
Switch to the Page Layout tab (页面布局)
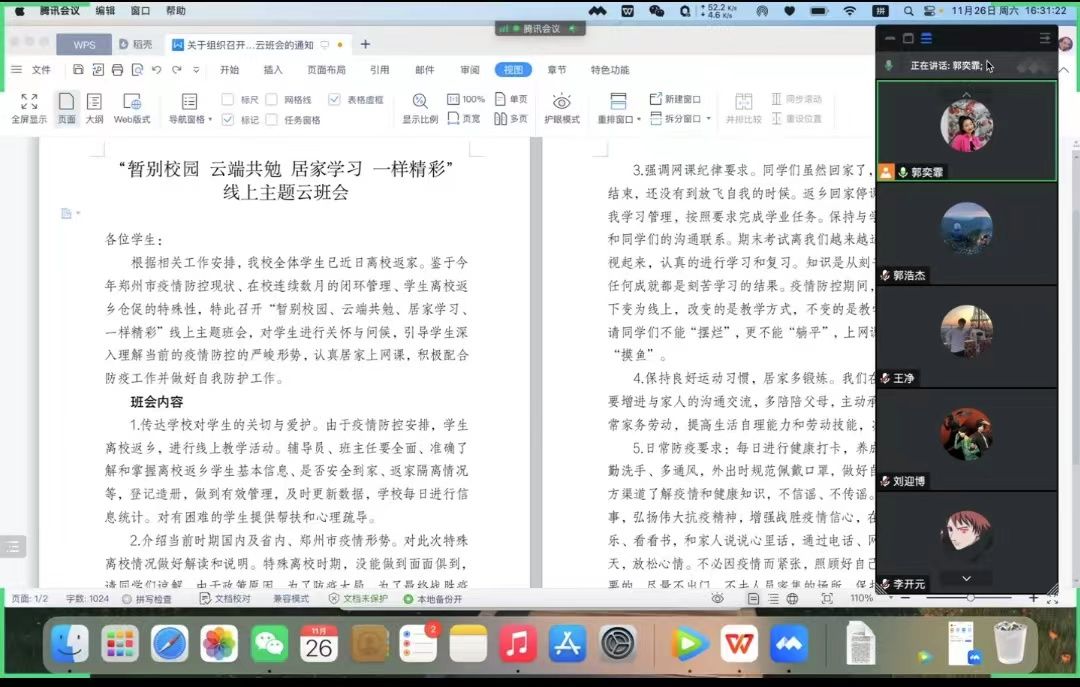click(326, 70)
